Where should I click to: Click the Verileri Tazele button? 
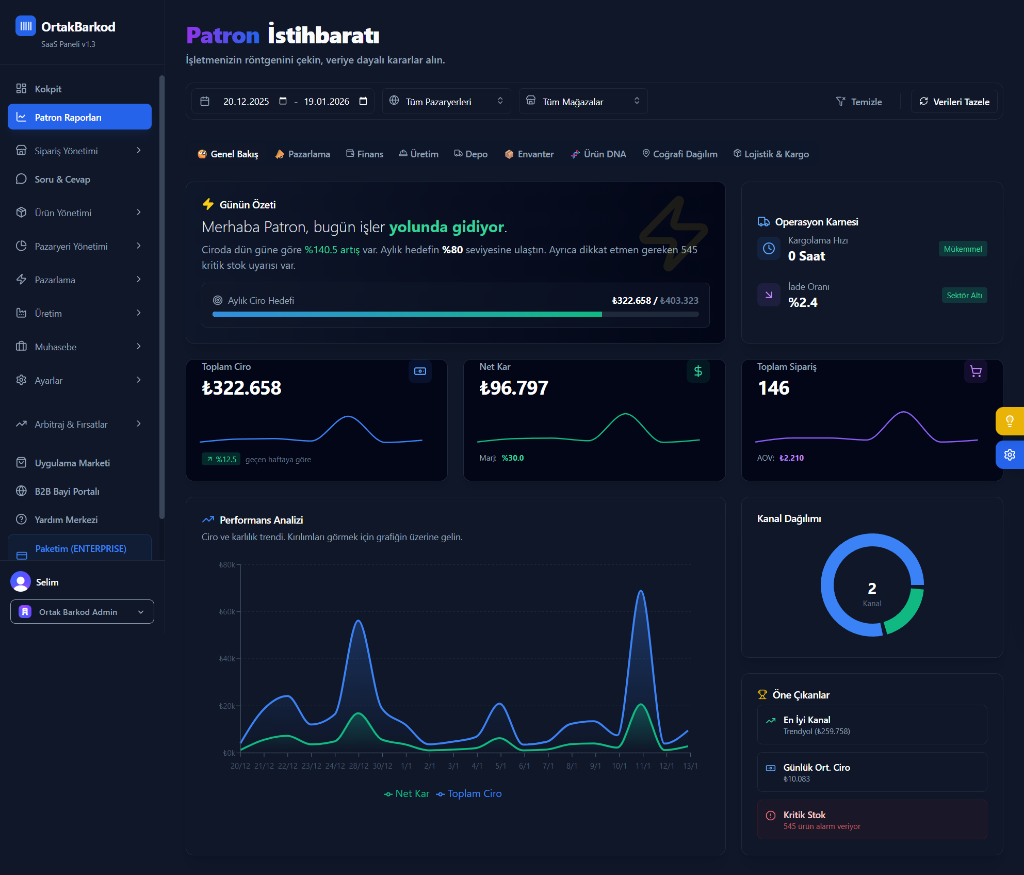tap(954, 102)
